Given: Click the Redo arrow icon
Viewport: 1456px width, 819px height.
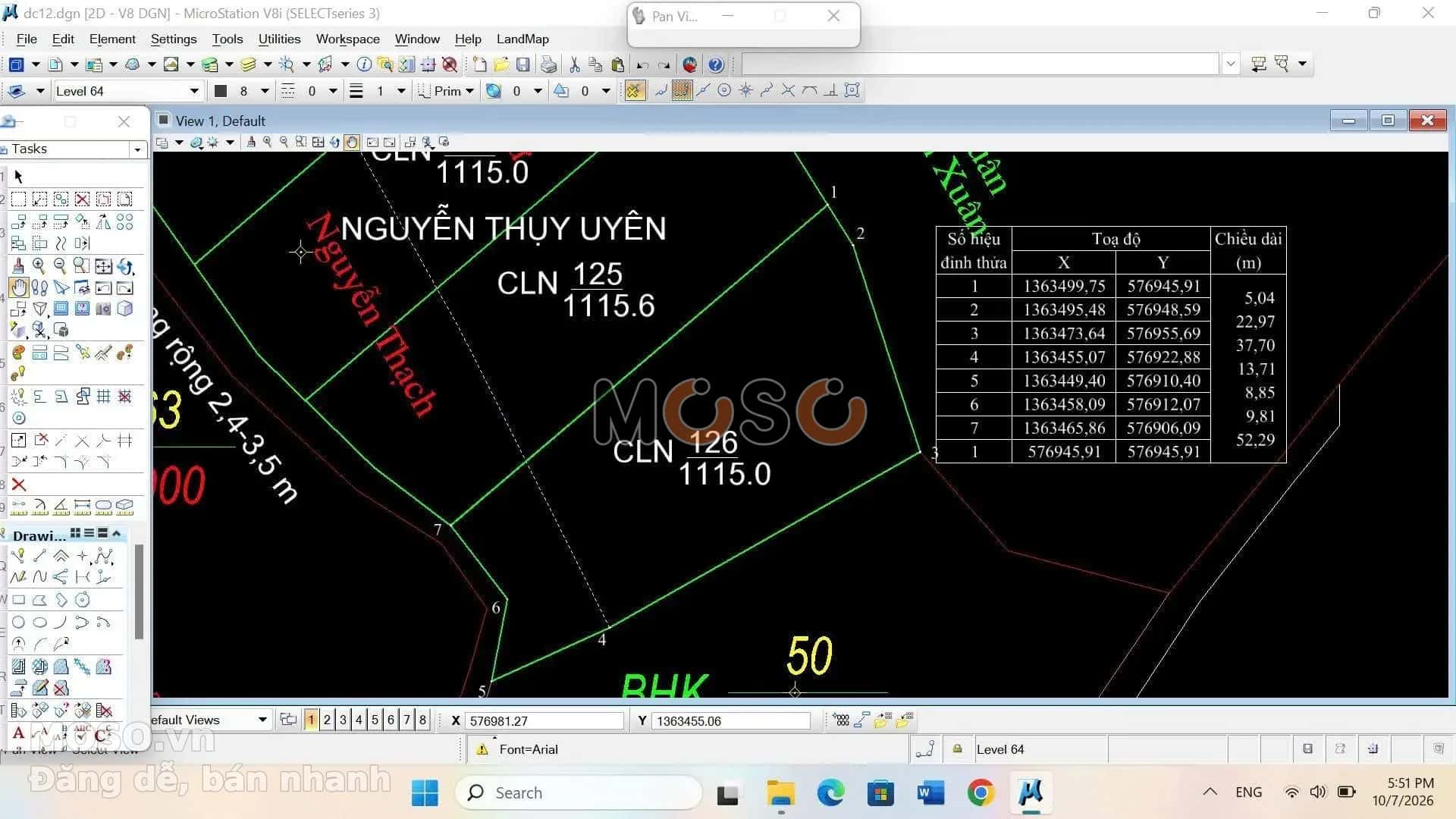Looking at the screenshot, I should tap(664, 64).
